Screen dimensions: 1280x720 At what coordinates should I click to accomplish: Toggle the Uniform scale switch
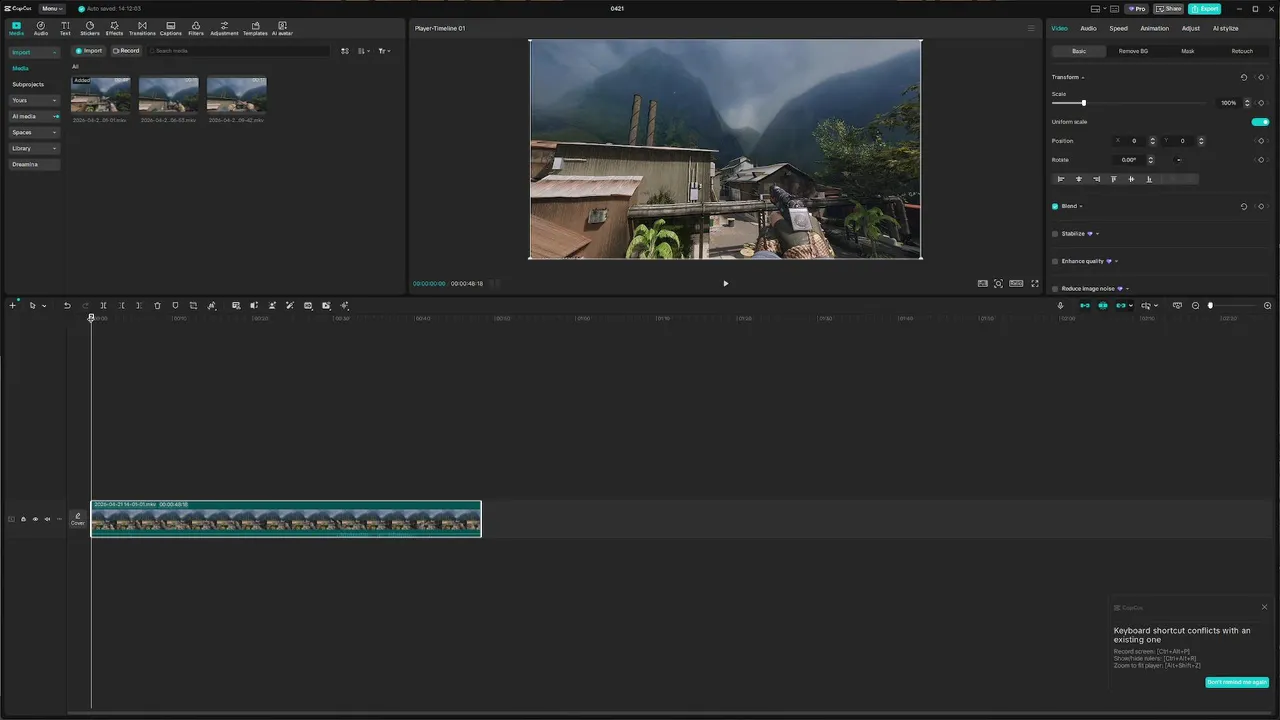(x=1260, y=122)
